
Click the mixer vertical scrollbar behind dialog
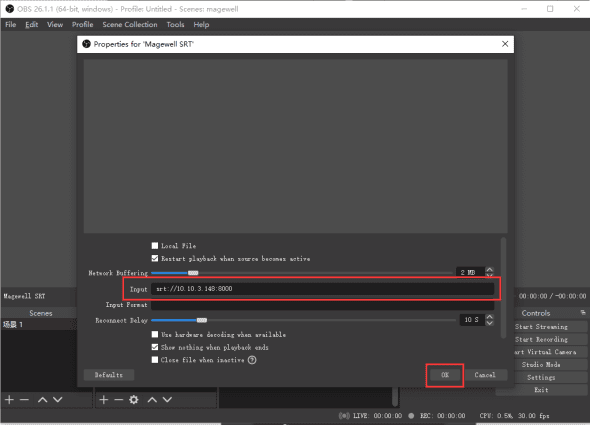(x=395, y=397)
